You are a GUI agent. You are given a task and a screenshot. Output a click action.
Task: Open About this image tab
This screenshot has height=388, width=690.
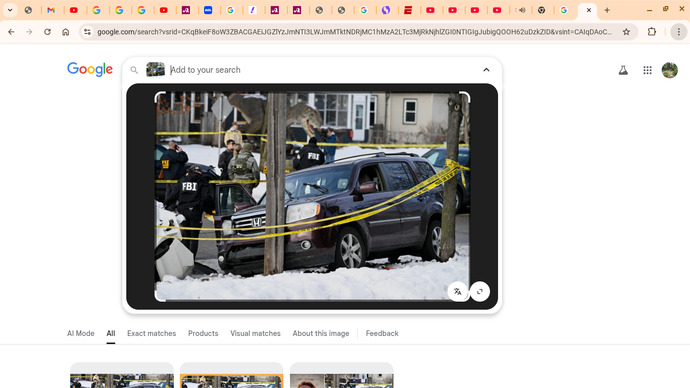tap(321, 333)
